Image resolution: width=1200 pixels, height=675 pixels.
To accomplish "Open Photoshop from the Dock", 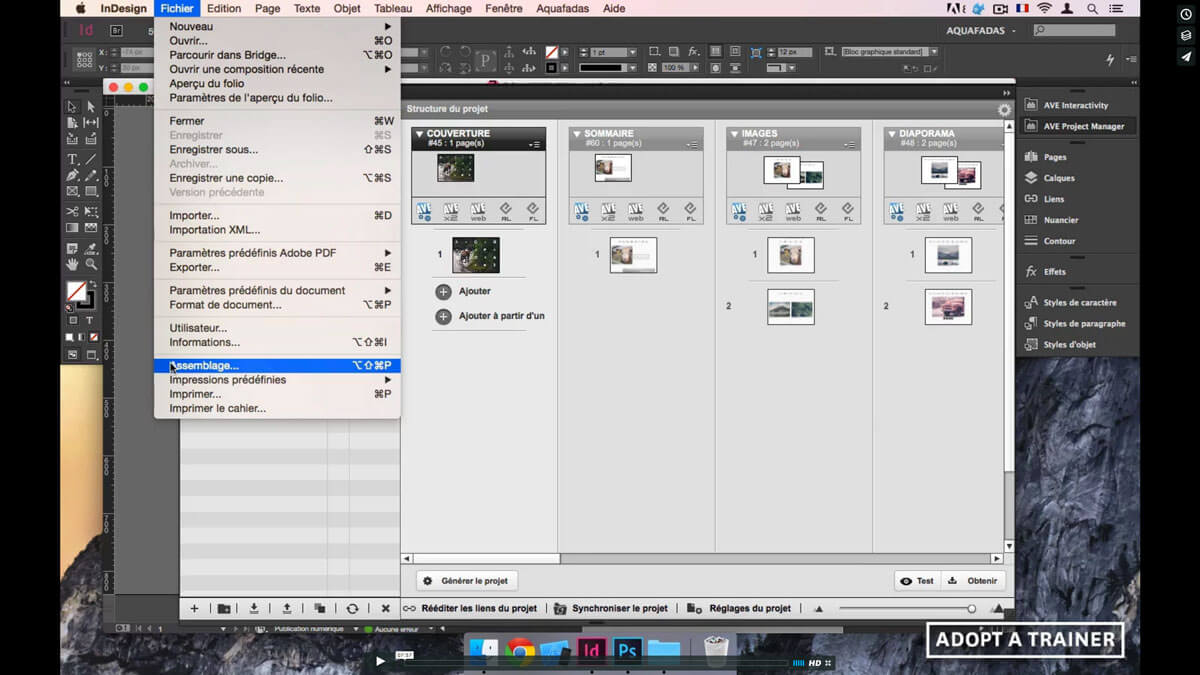I will click(627, 649).
